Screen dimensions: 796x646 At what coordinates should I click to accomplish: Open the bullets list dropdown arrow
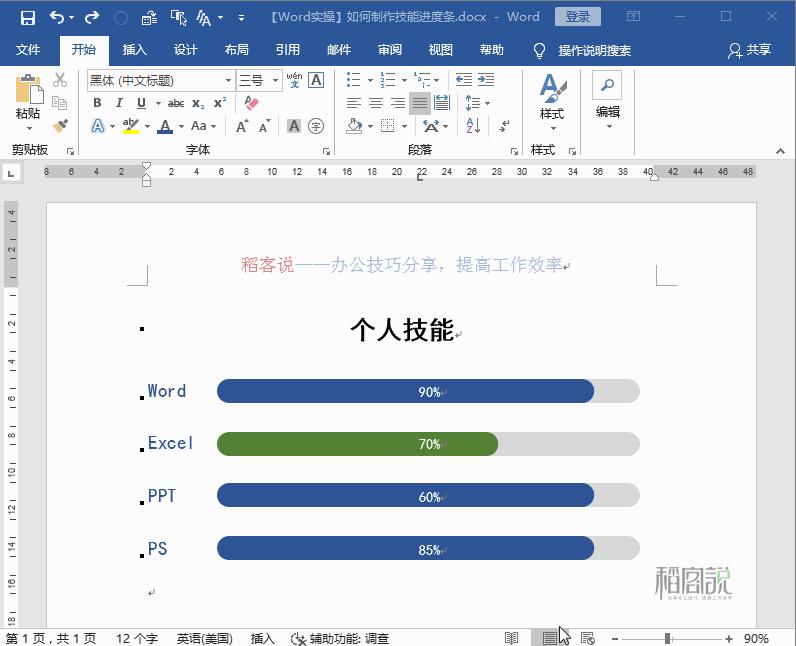pyautogui.click(x=370, y=80)
